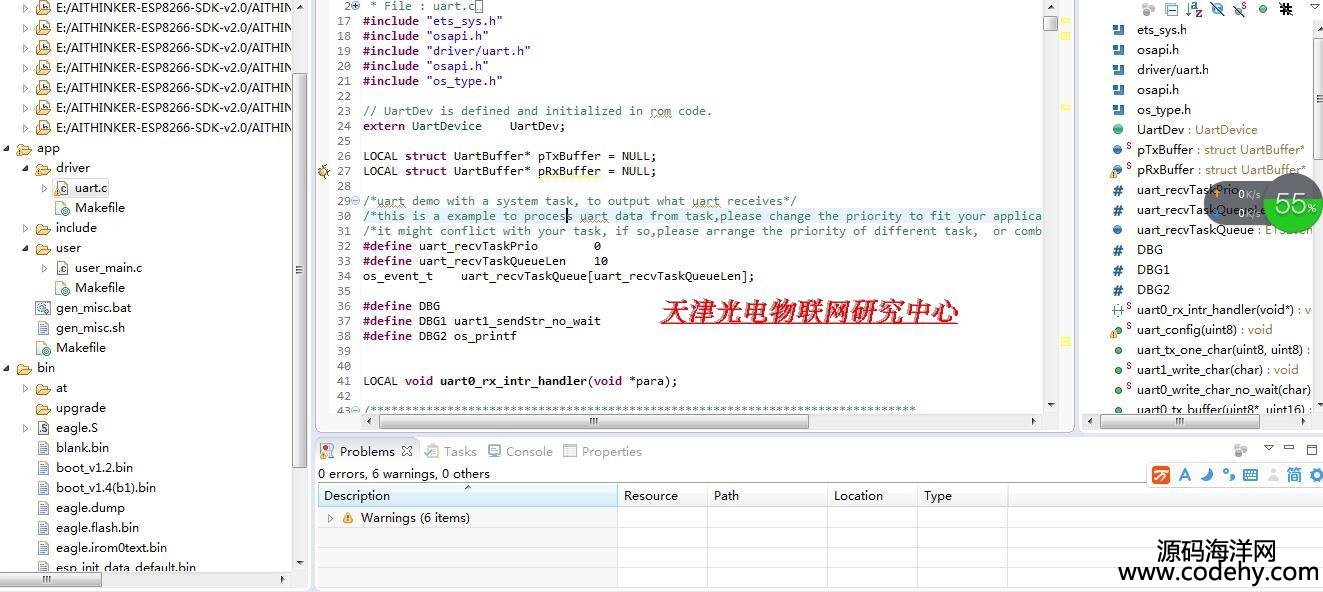This screenshot has width=1323, height=592.
Task: Click Collapse All icon in Outline toolbar
Action: (x=1171, y=9)
